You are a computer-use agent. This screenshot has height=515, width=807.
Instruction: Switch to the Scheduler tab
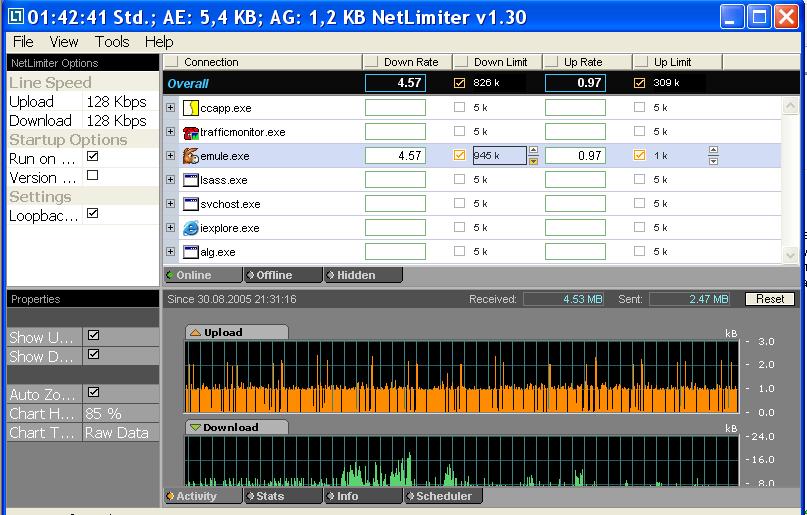pyautogui.click(x=444, y=496)
